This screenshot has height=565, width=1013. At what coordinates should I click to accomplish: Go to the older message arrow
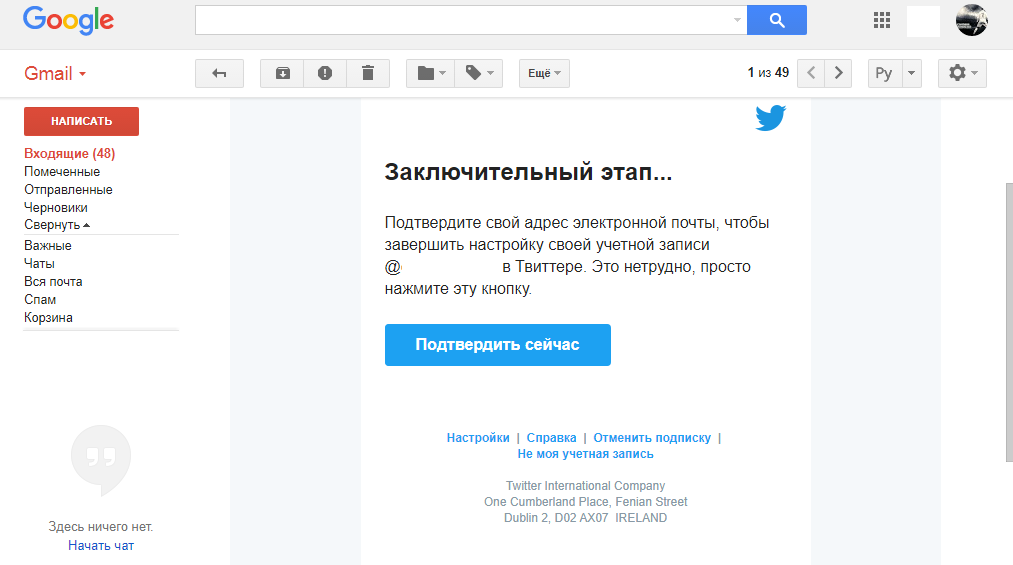coord(838,73)
